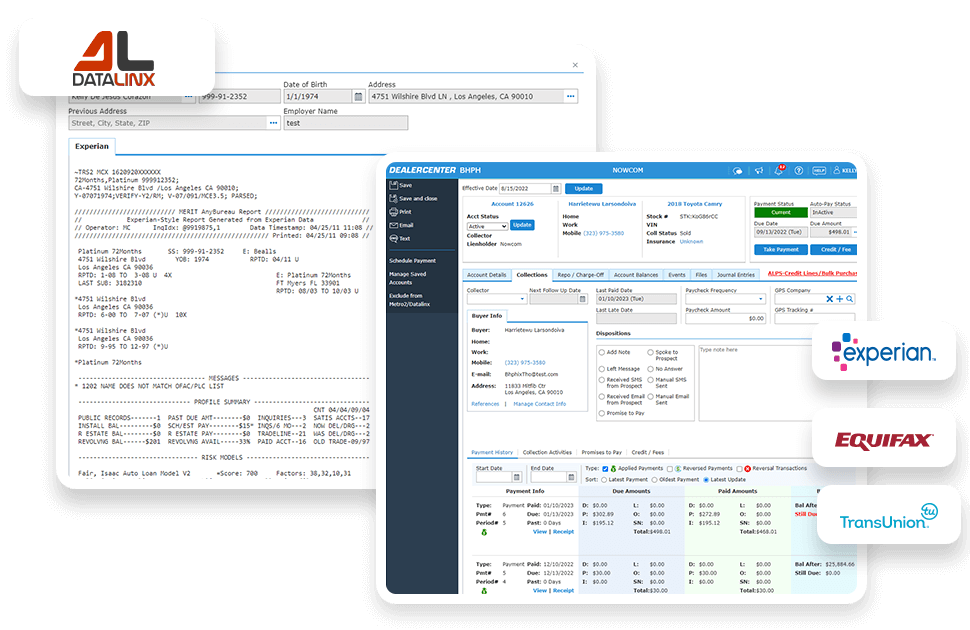970x630 pixels.
Task: Click Update beside Acct Status dropdown
Action: pyautogui.click(x=522, y=225)
